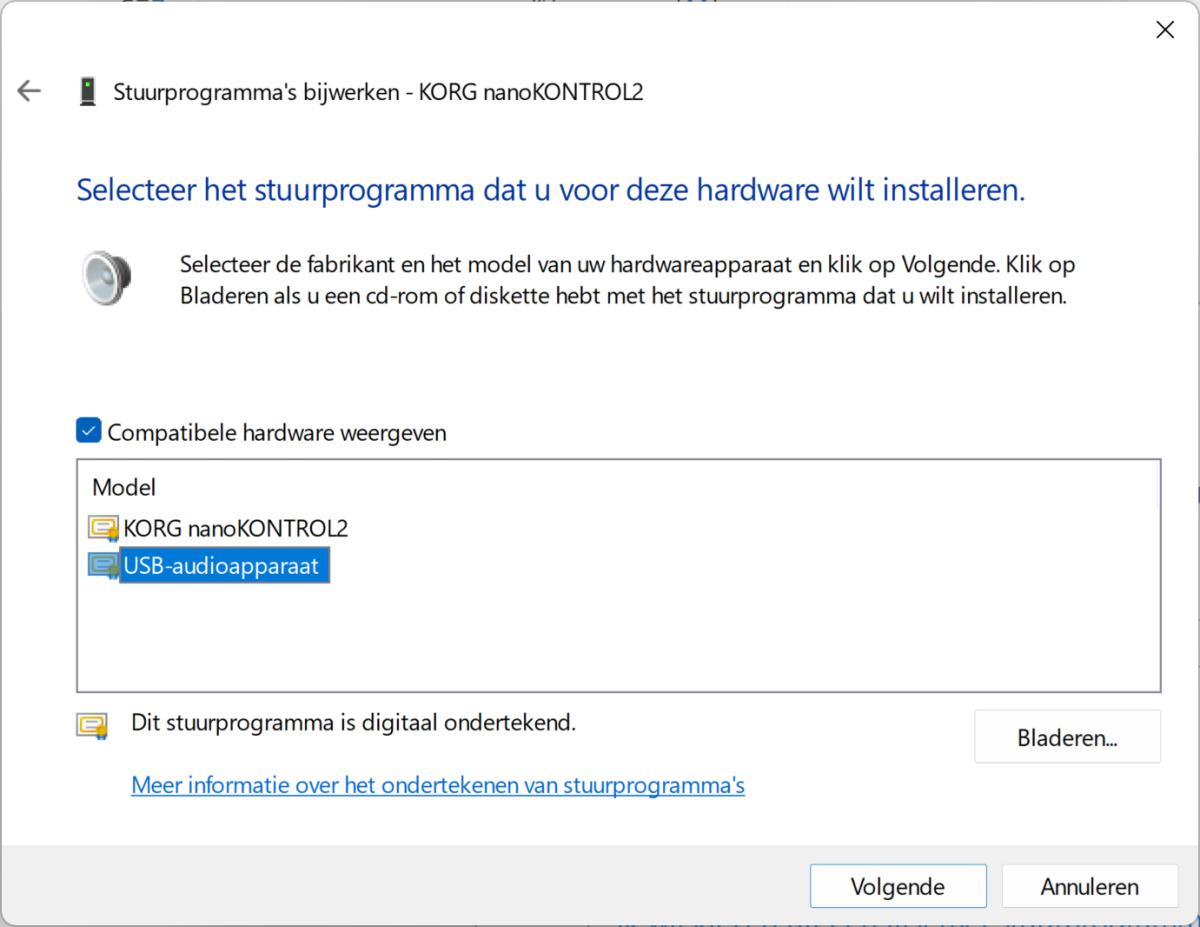1200x927 pixels.
Task: Continue with the Volgende button
Action: pos(898,886)
